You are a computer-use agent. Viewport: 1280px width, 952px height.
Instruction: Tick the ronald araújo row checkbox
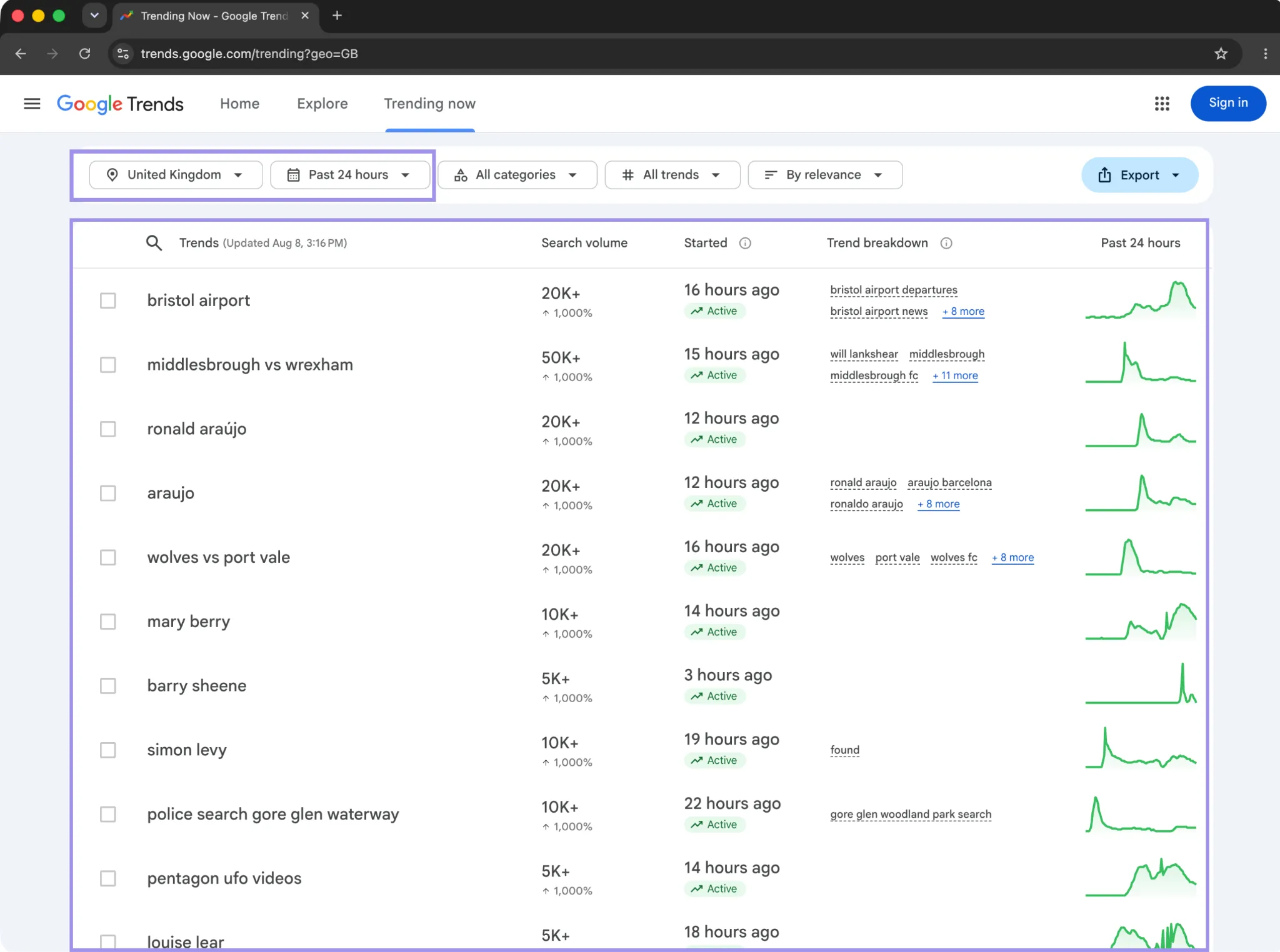coord(108,429)
